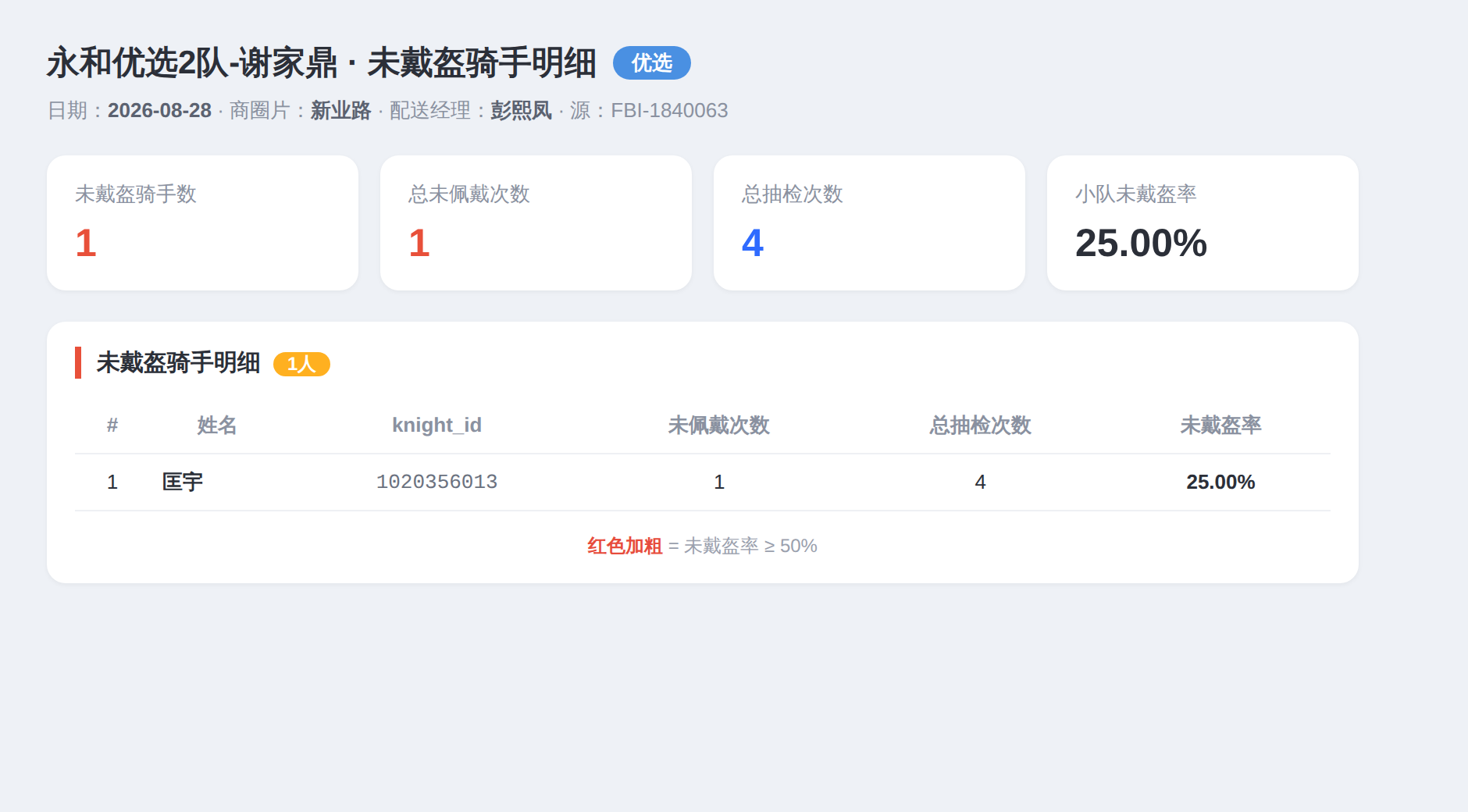Viewport: 1468px width, 812px height.
Task: Click the 姓名 column header
Action: 217,425
